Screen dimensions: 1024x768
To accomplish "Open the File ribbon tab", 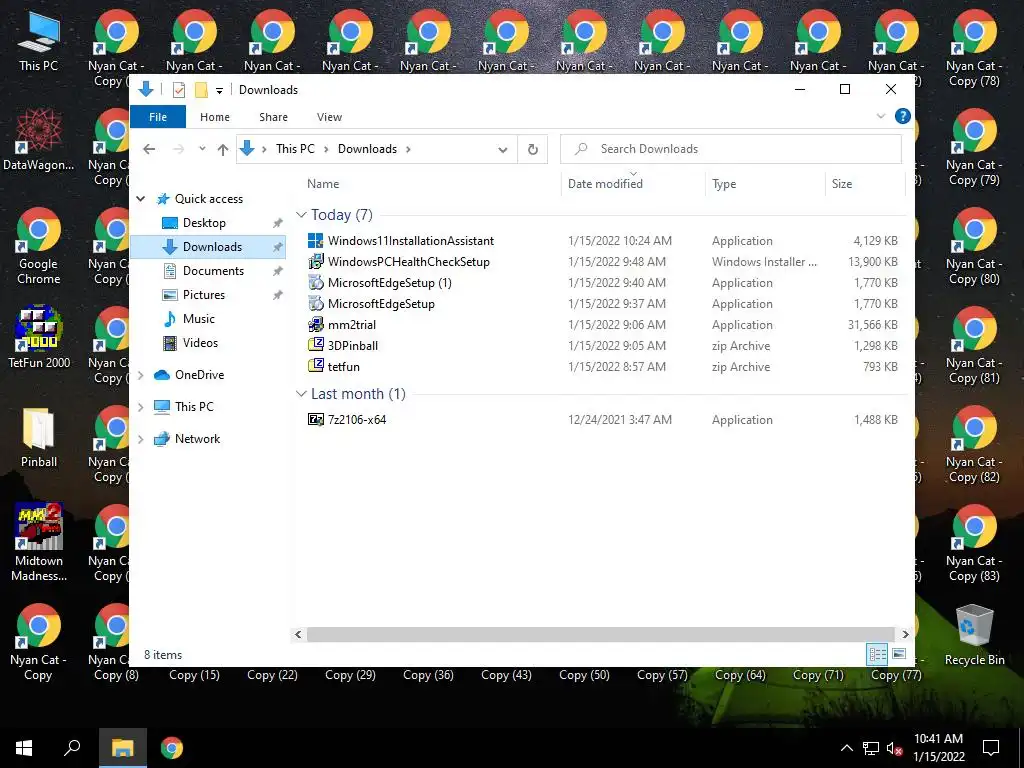I will tap(158, 117).
